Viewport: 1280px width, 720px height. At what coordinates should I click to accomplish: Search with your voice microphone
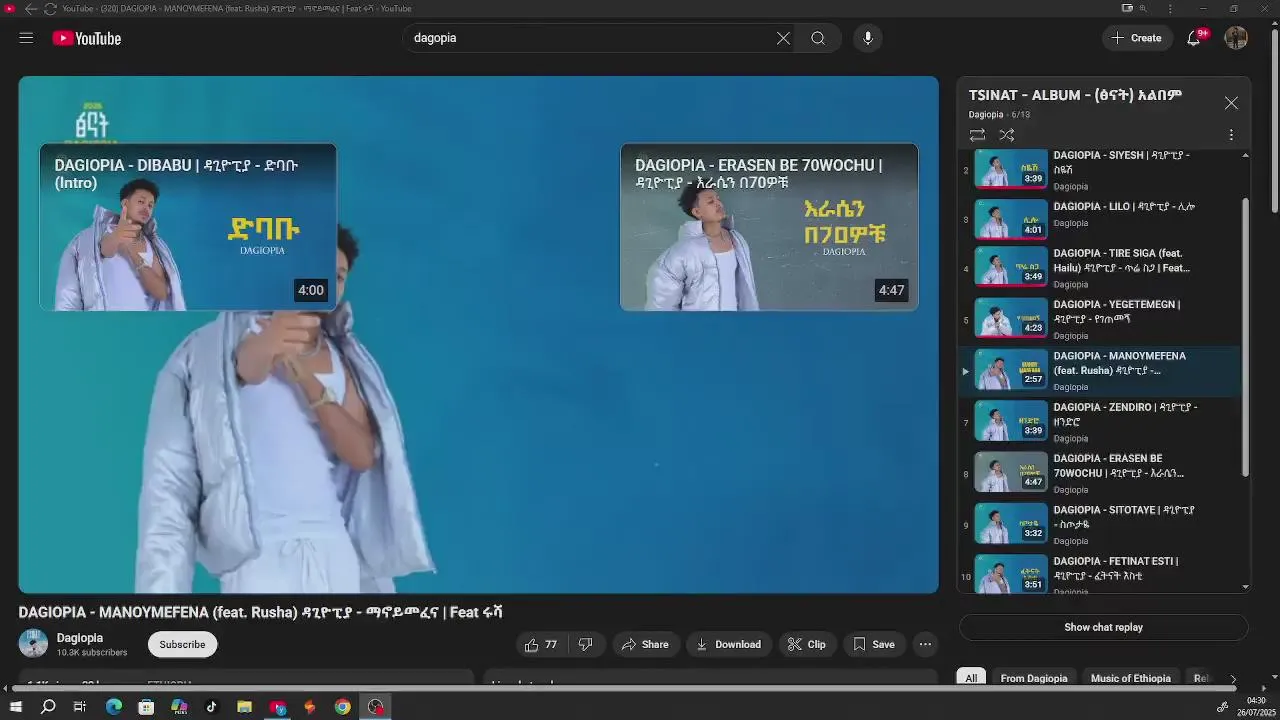pyautogui.click(x=867, y=38)
